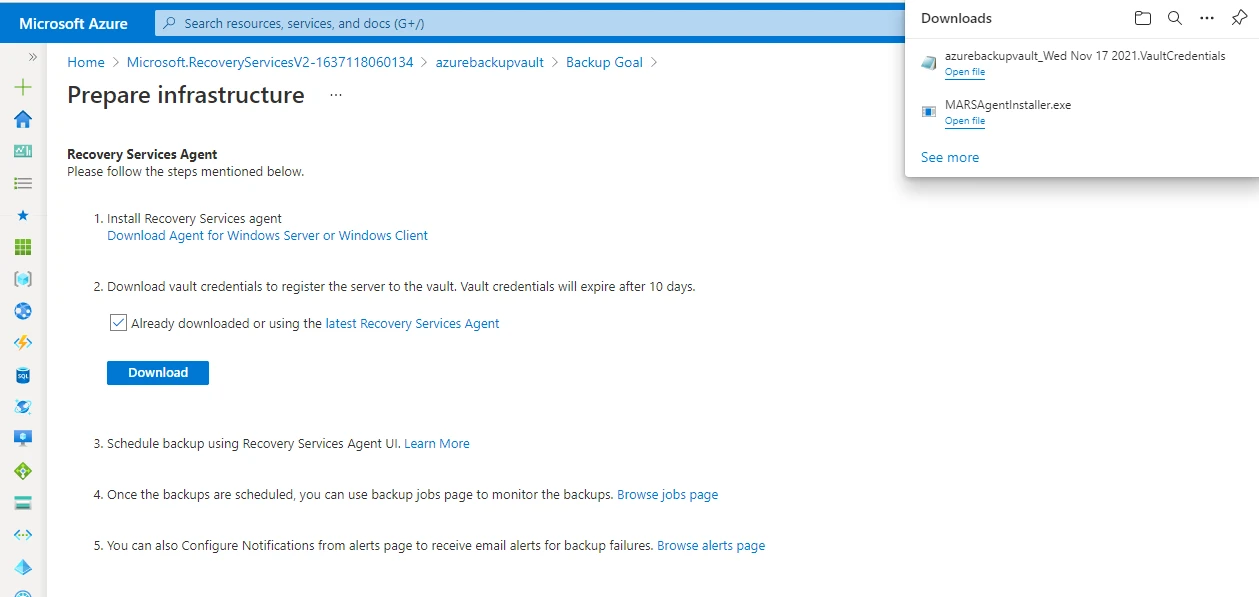Open the downloads folder icon
This screenshot has width=1259, height=597.
coord(1142,17)
